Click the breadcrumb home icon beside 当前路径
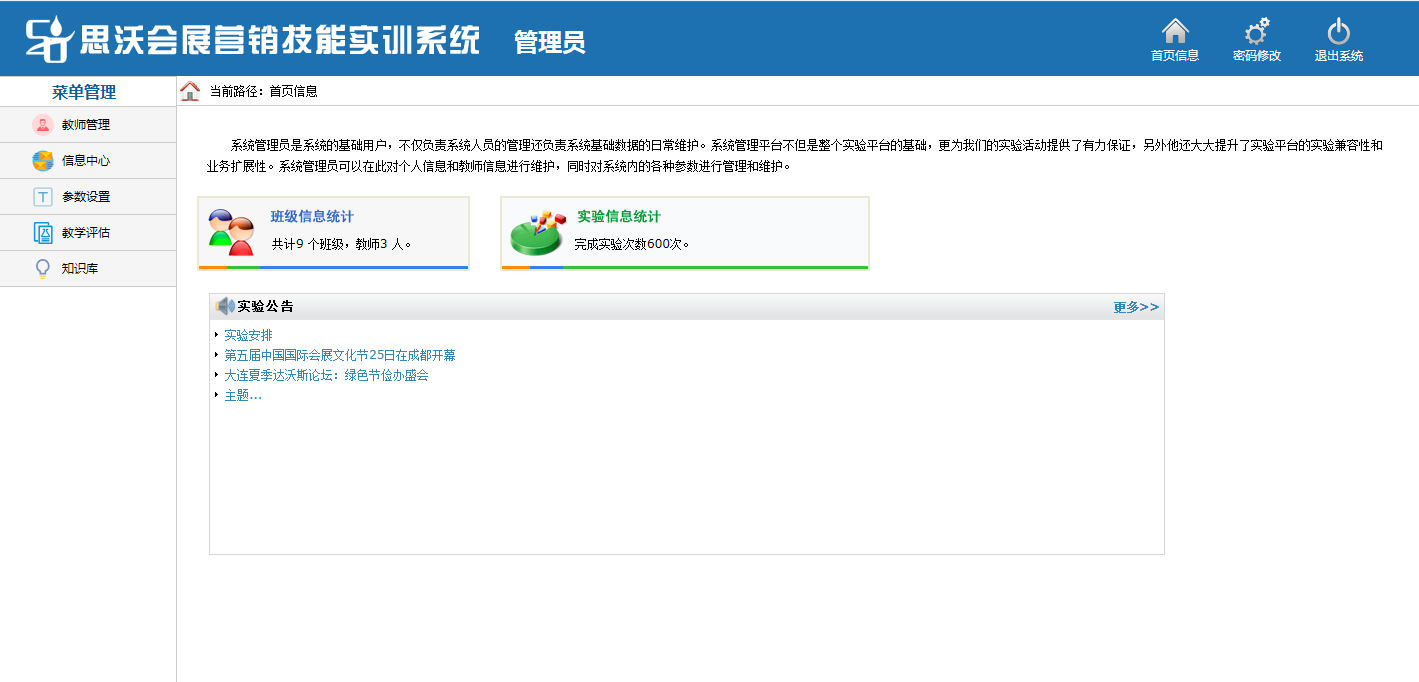The height and width of the screenshot is (682, 1419). pyautogui.click(x=190, y=91)
